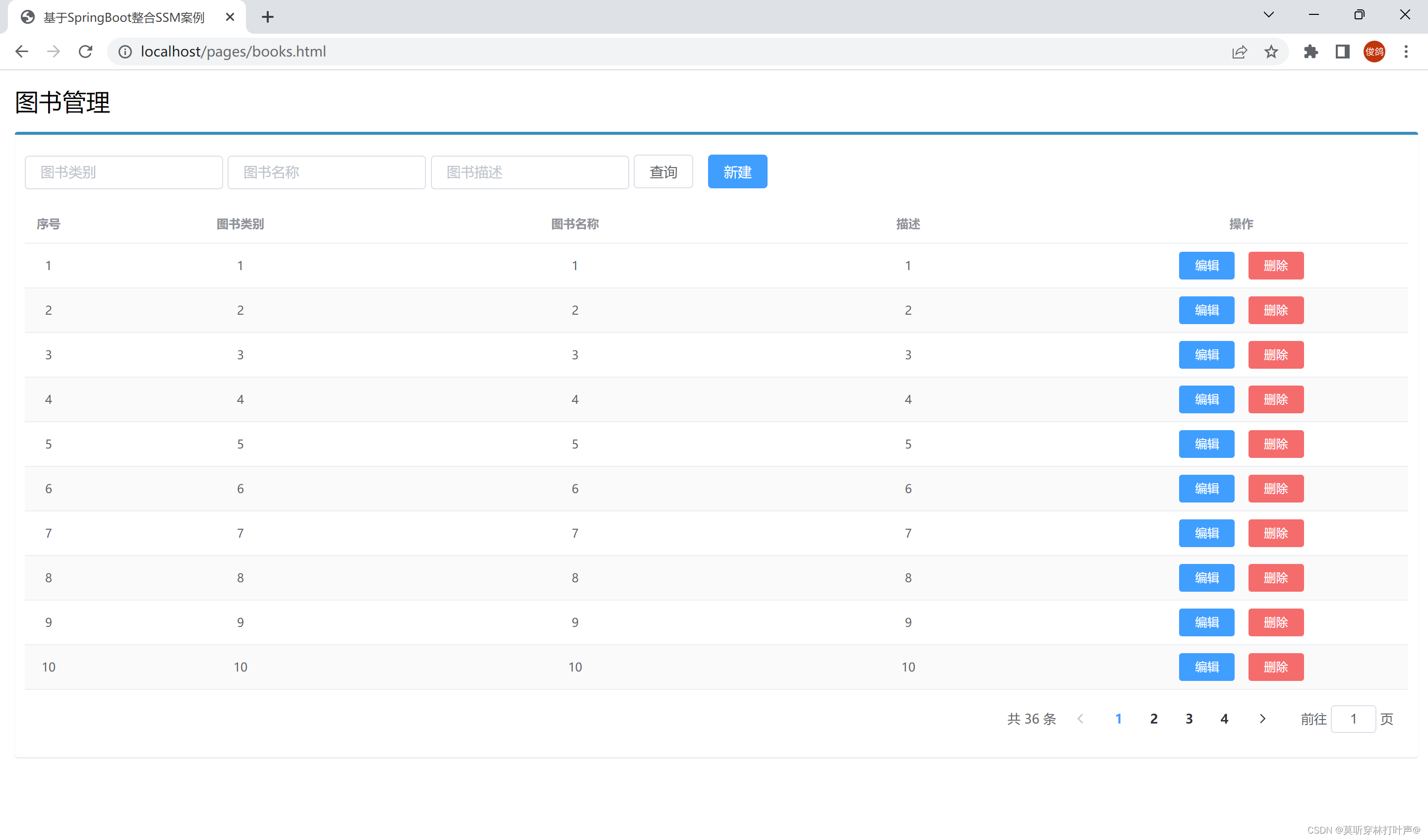
Task: Delete the book in row 9
Action: pos(1276,622)
